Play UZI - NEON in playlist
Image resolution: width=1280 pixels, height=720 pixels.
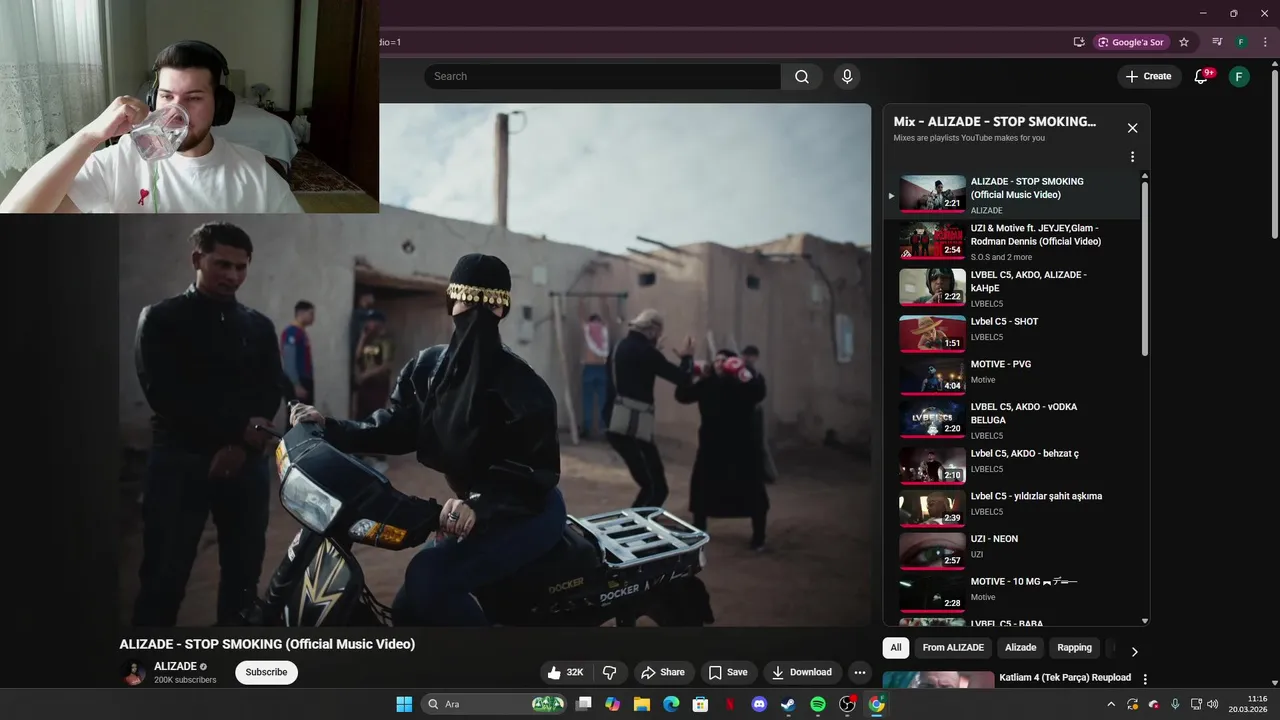pyautogui.click(x=1012, y=551)
